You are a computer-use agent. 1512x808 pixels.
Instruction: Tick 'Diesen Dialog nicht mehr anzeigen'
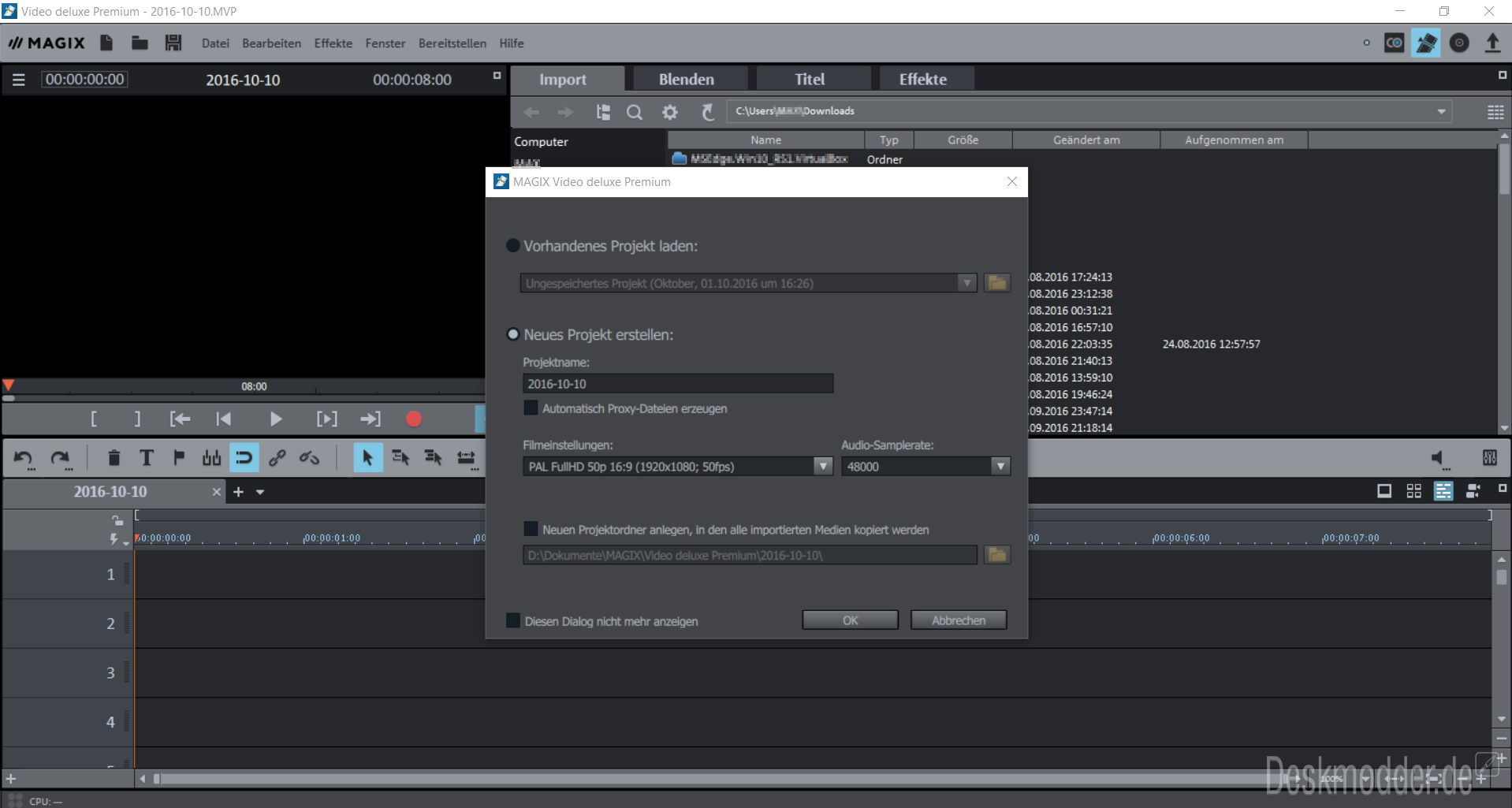(512, 620)
